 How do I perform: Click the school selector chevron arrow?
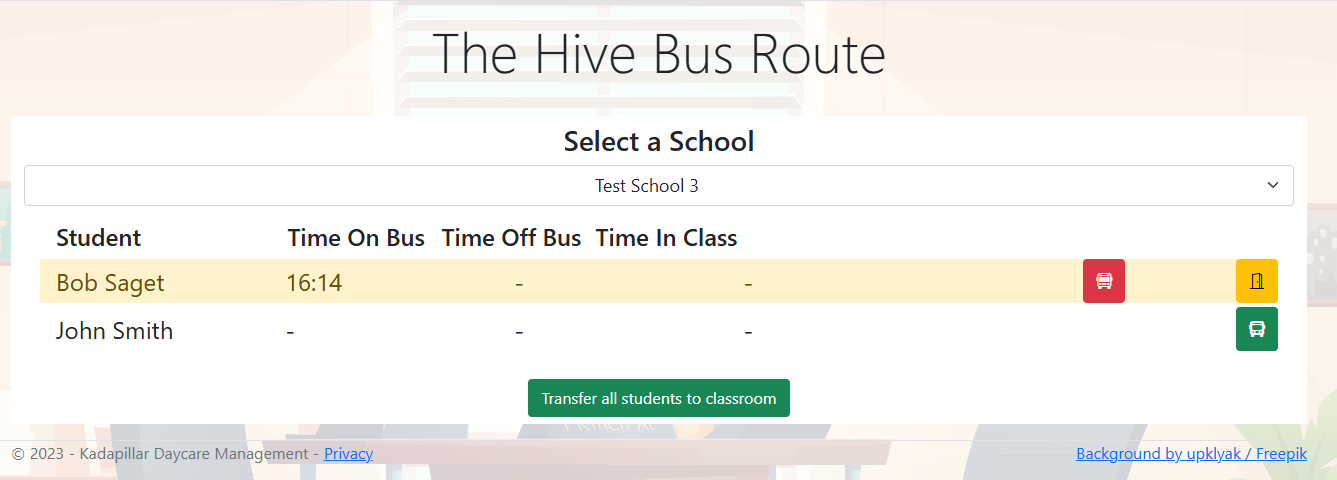point(1273,186)
